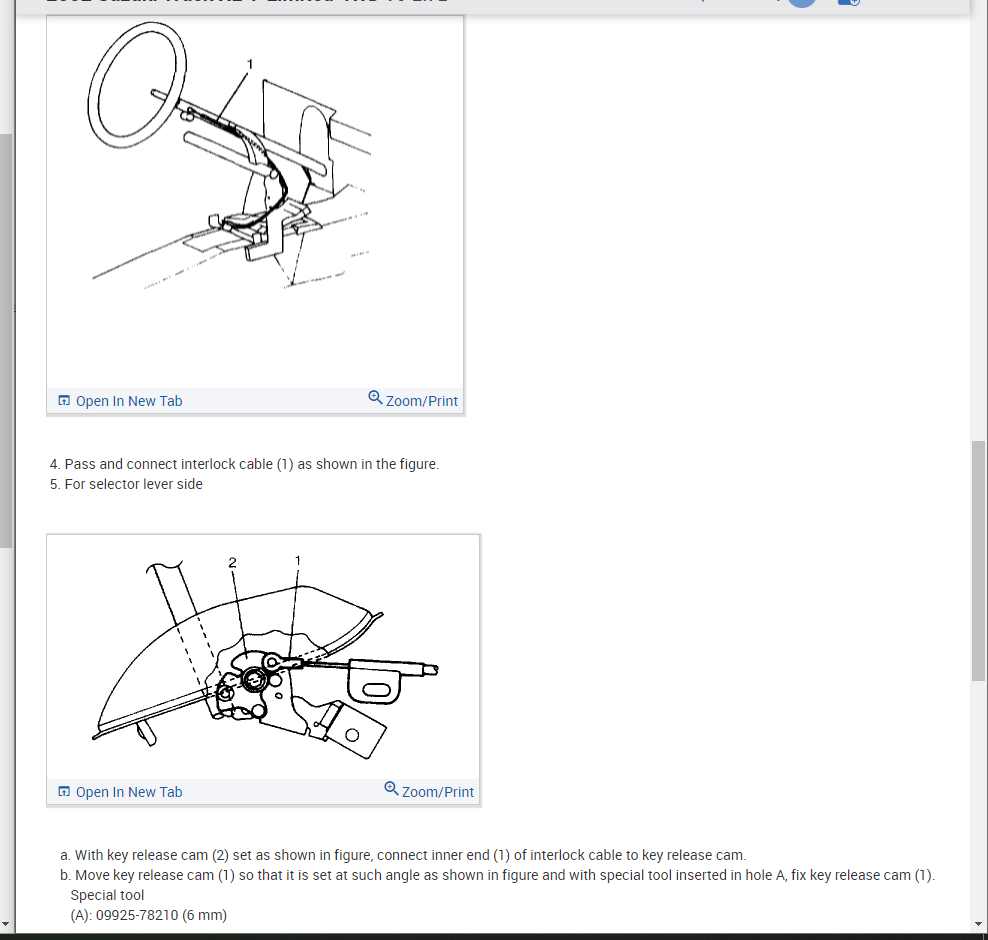The width and height of the screenshot is (988, 940).
Task: Select the text 'For selector lever side'
Action: (x=126, y=484)
